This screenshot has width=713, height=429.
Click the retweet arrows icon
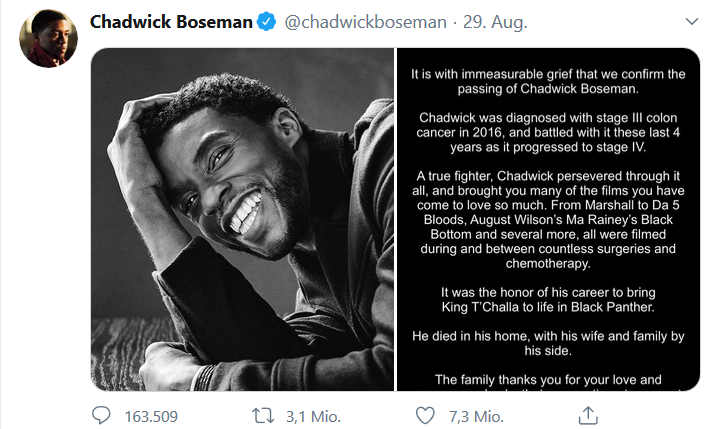[262, 415]
